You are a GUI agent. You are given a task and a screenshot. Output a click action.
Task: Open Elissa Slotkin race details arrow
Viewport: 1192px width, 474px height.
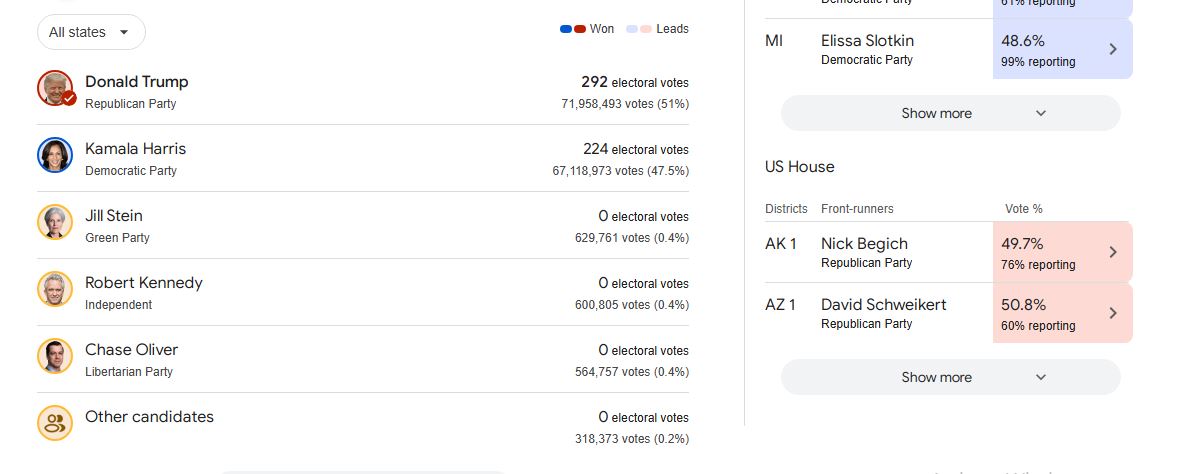[1113, 49]
